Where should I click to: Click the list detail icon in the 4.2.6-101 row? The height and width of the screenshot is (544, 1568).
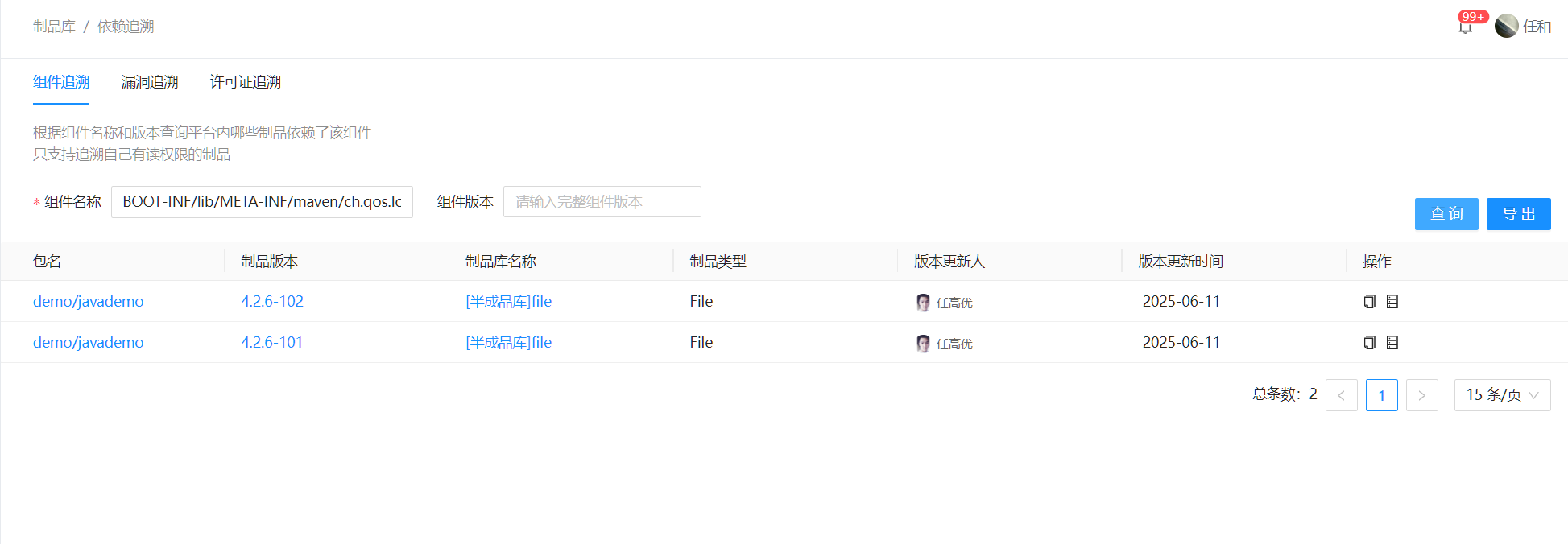click(1392, 343)
